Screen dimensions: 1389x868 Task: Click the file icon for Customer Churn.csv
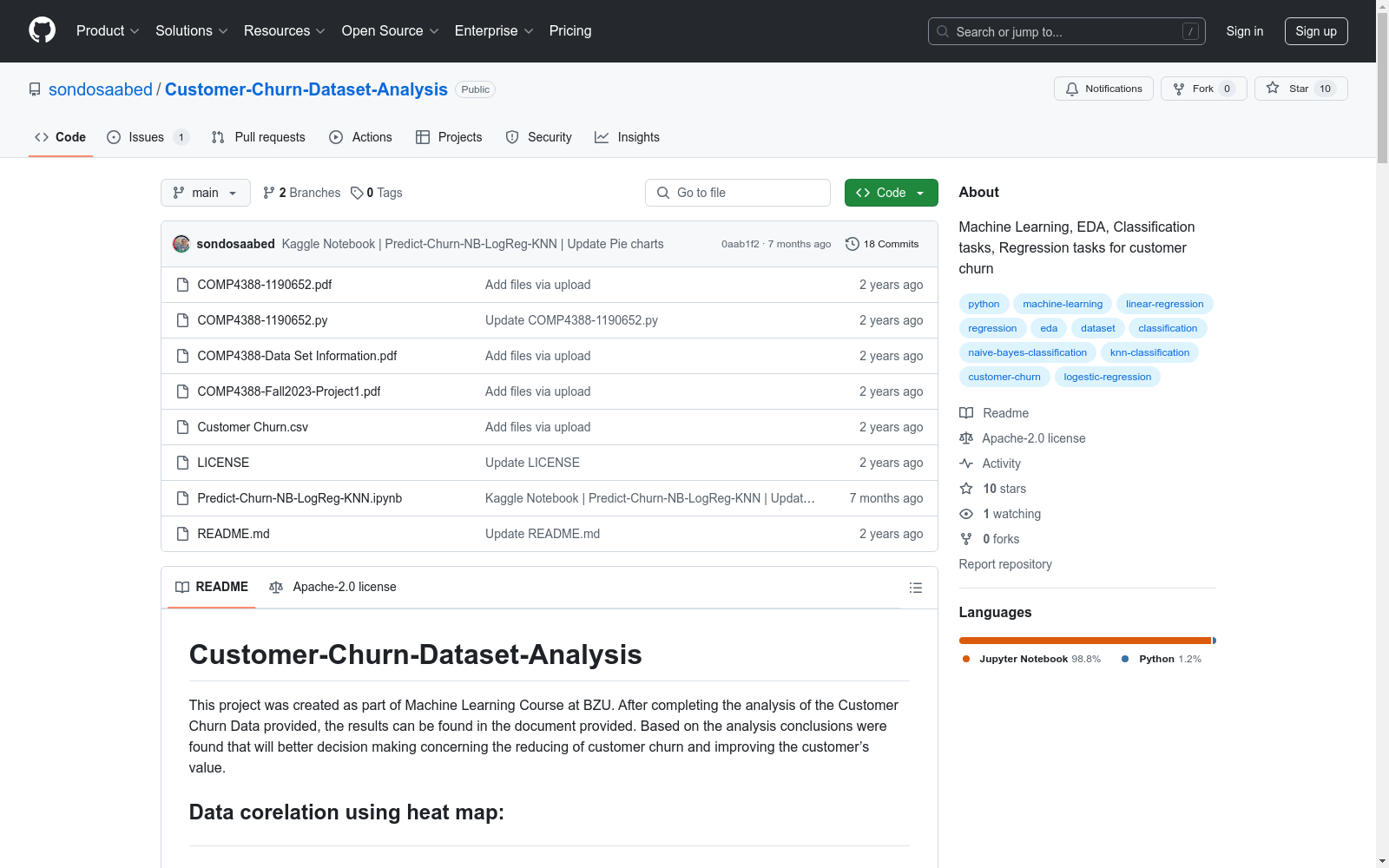182,427
